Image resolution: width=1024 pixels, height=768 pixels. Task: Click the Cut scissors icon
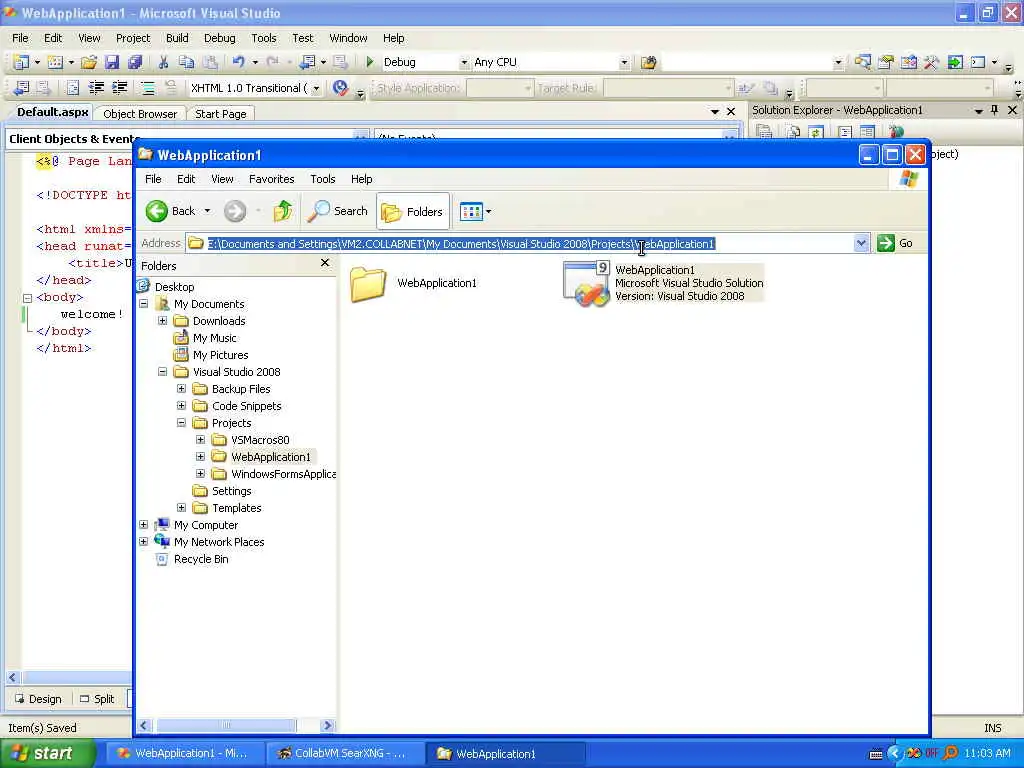coord(163,62)
